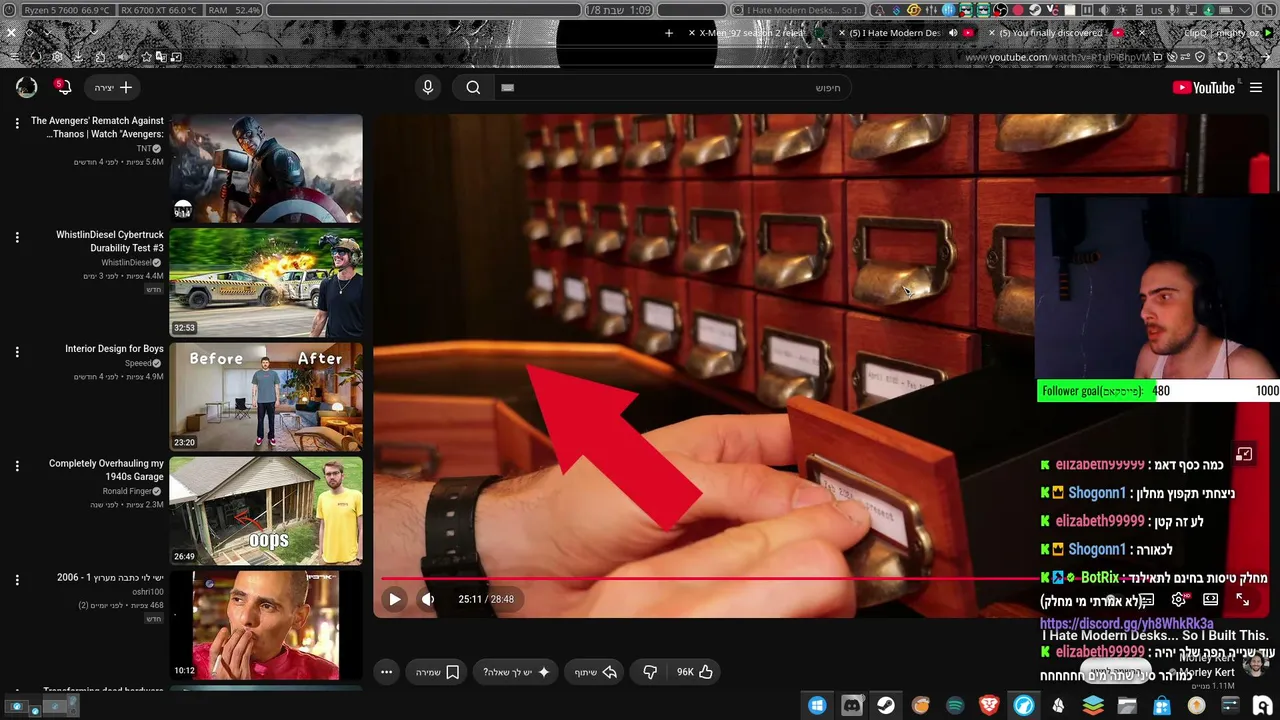The height and width of the screenshot is (720, 1280).
Task: Open the YouTube guide hamburger menu
Action: pos(1256,88)
